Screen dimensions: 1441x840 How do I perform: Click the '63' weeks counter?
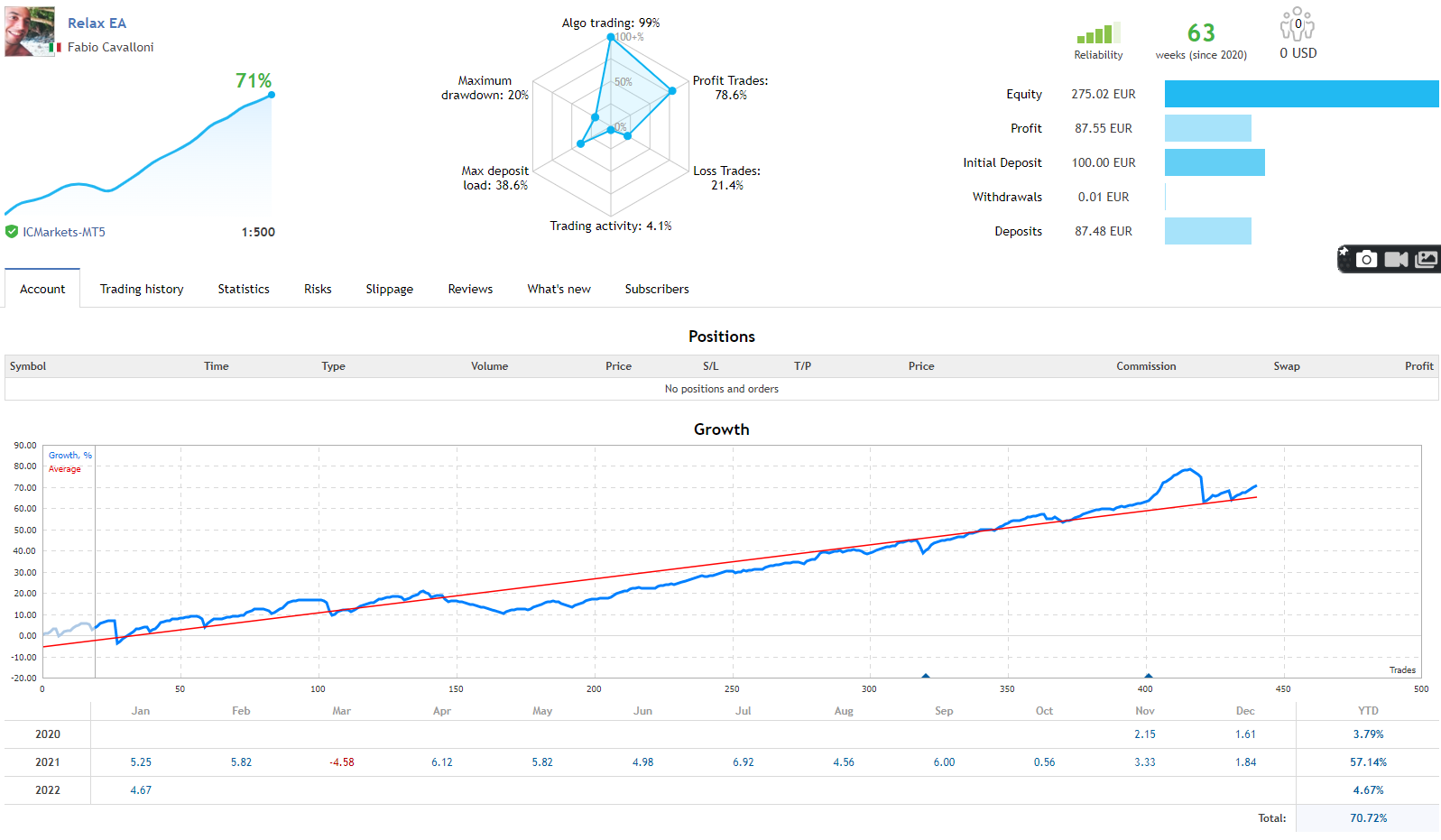[1201, 33]
